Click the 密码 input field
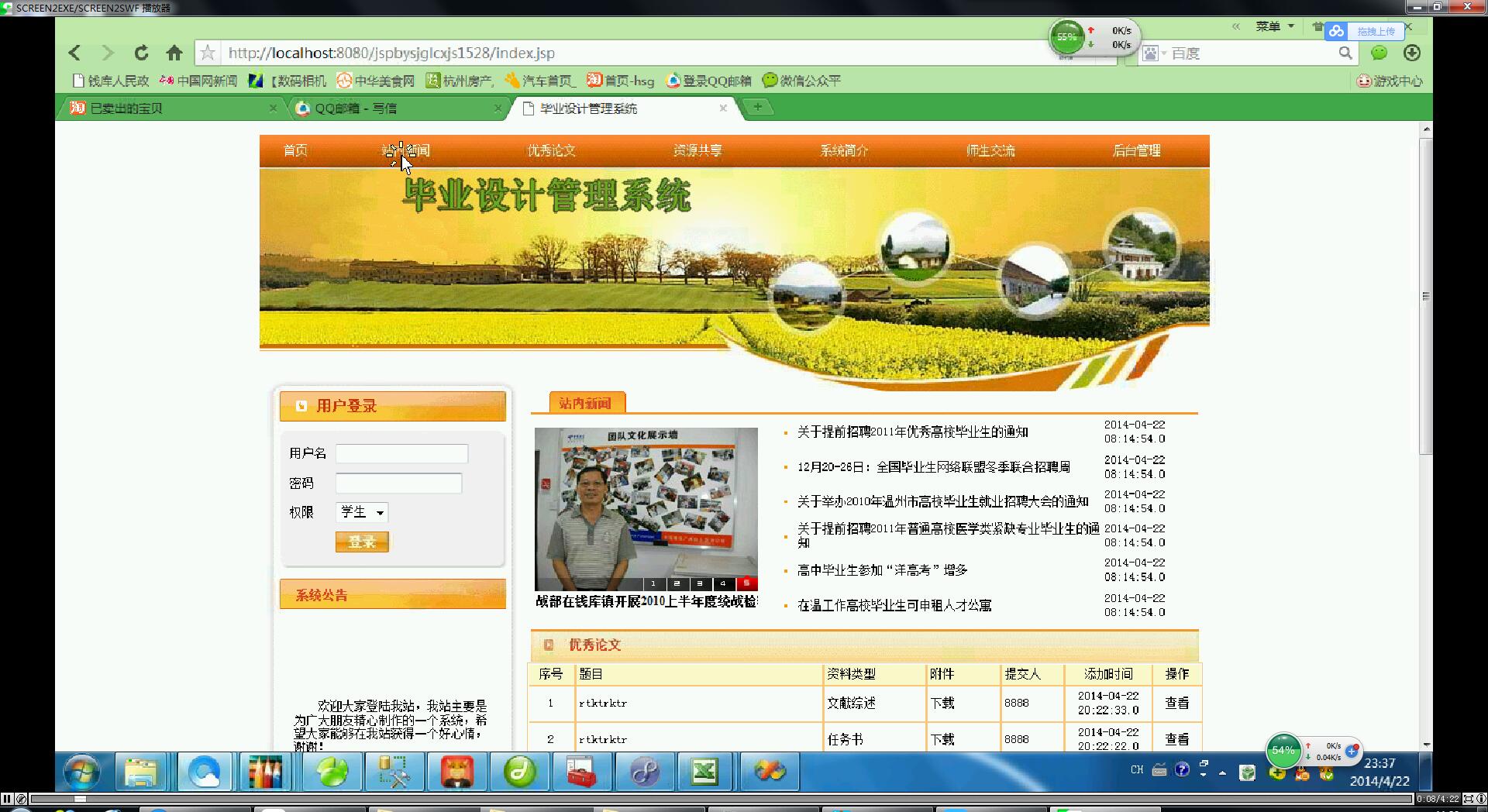The image size is (1488, 812). (x=398, y=483)
